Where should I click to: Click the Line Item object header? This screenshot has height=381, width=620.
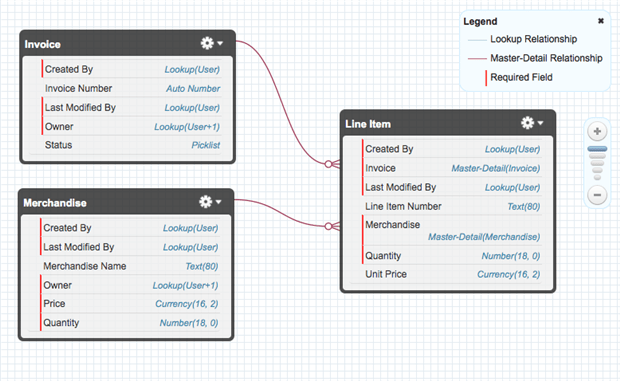(x=448, y=124)
